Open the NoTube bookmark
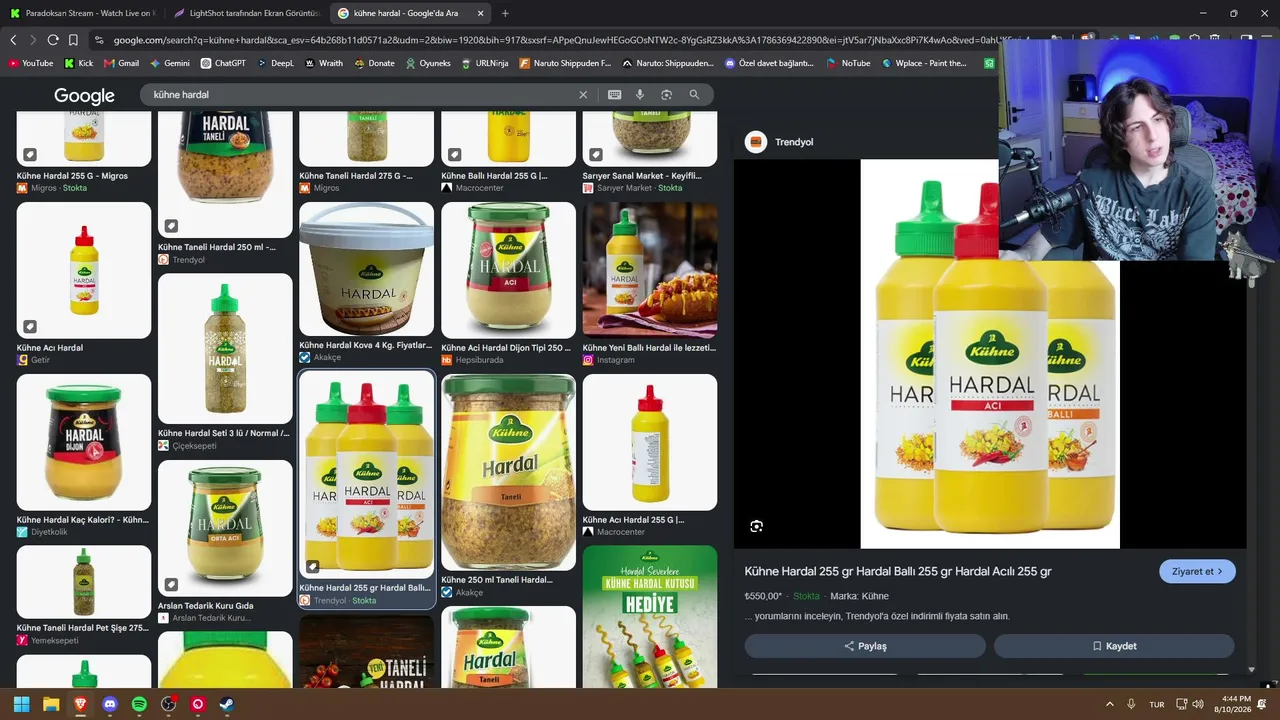Screen dimensions: 1280x720 [x=848, y=63]
